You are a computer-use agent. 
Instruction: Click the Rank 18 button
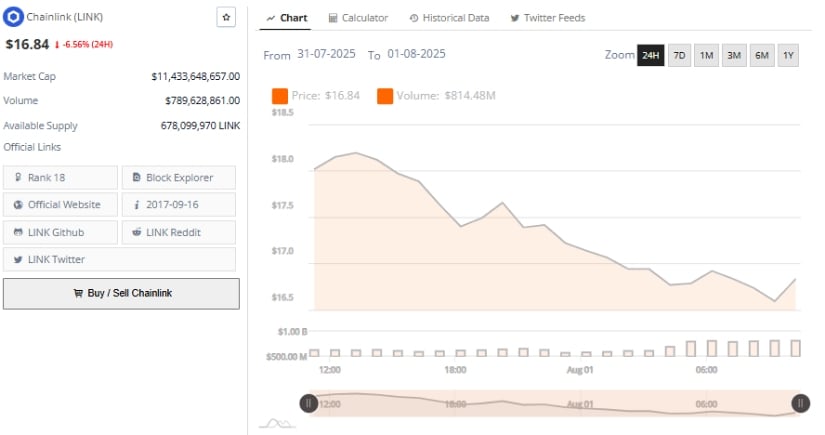(x=61, y=178)
